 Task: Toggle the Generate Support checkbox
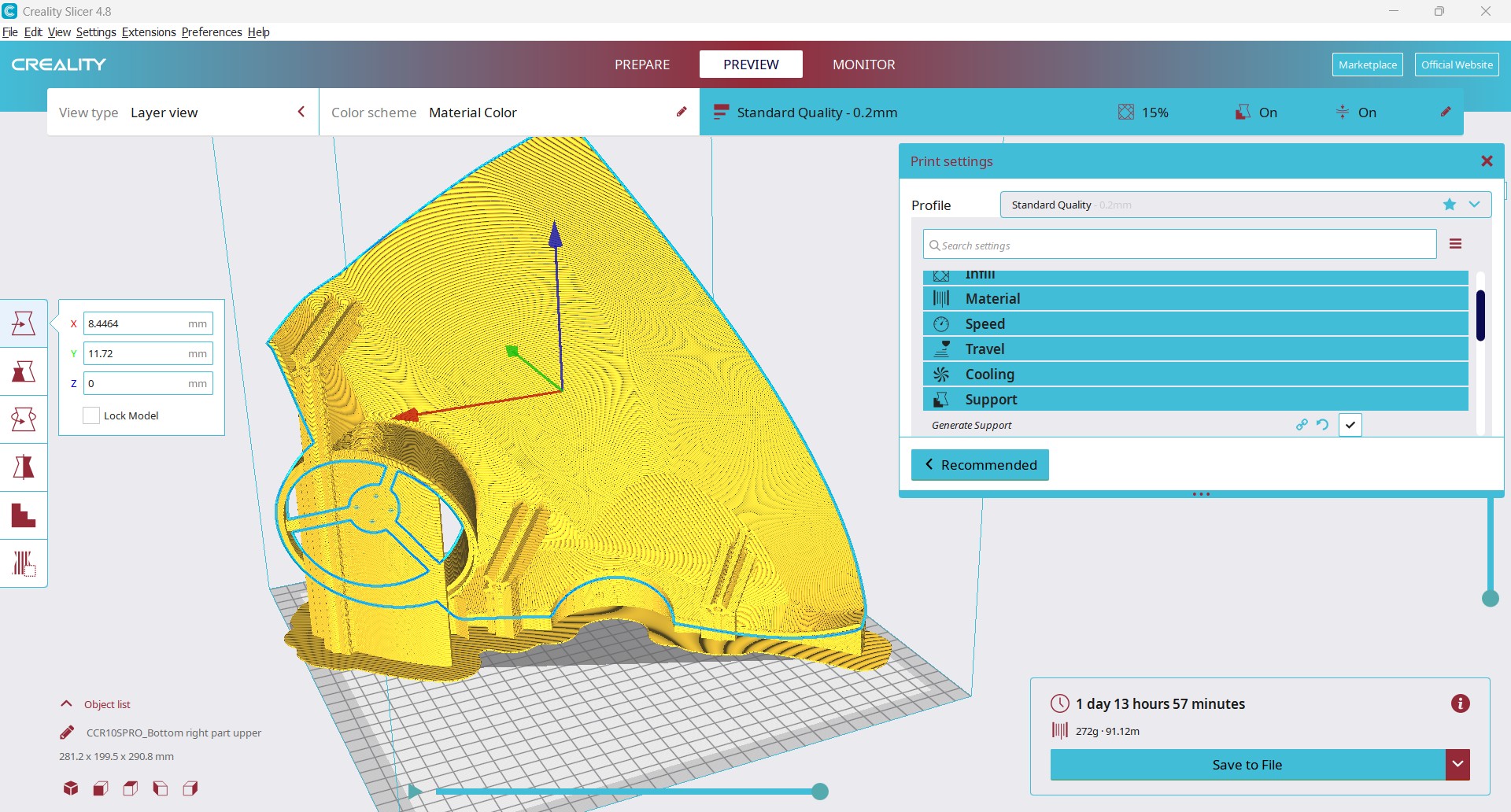pos(1350,425)
